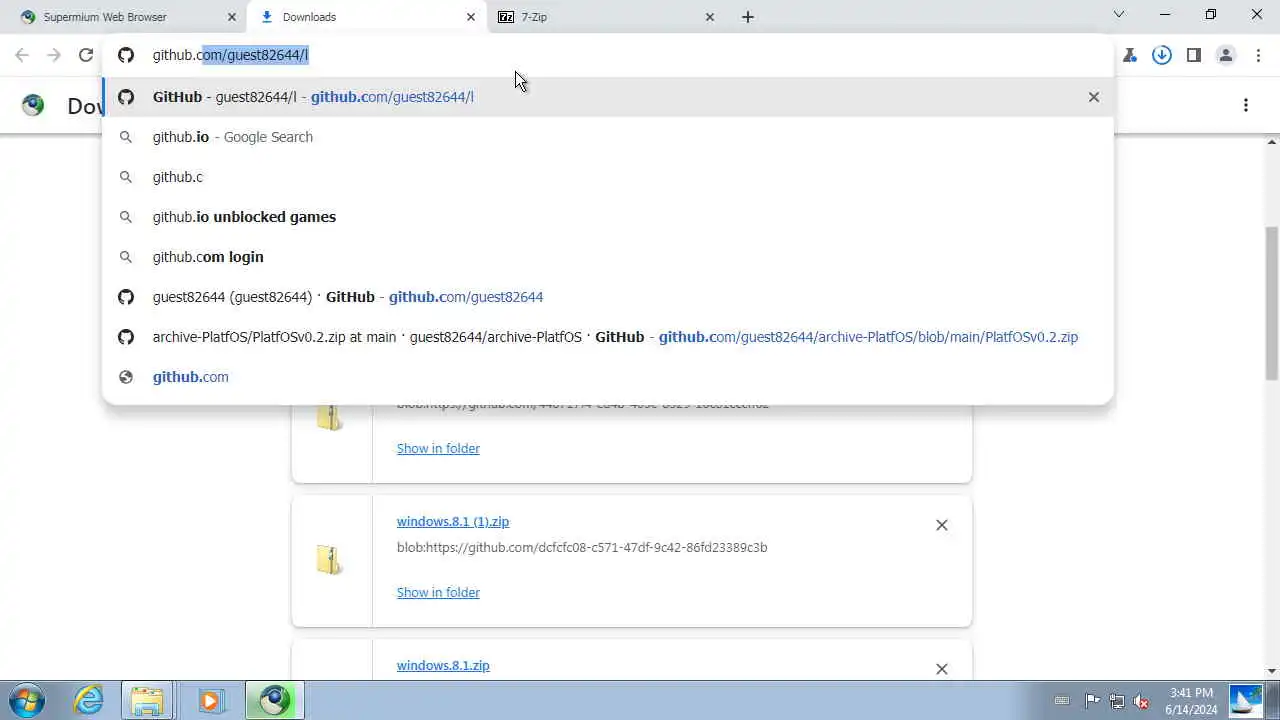
Task: Click the GitHub icon on archive-PlatfOS row
Action: click(126, 337)
